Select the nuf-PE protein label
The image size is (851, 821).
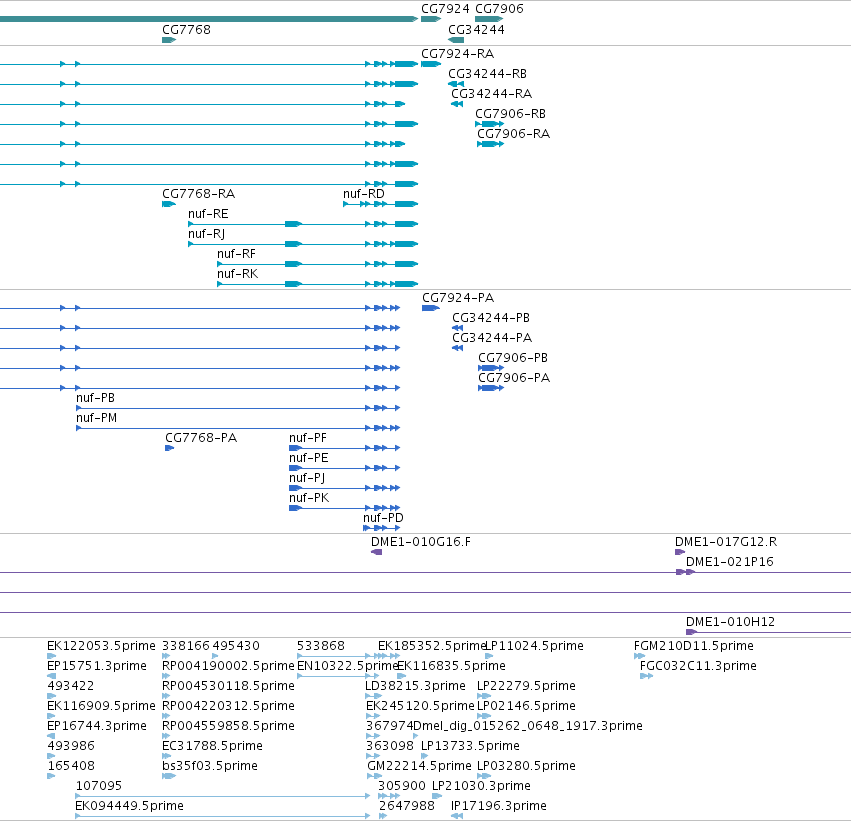tap(309, 458)
